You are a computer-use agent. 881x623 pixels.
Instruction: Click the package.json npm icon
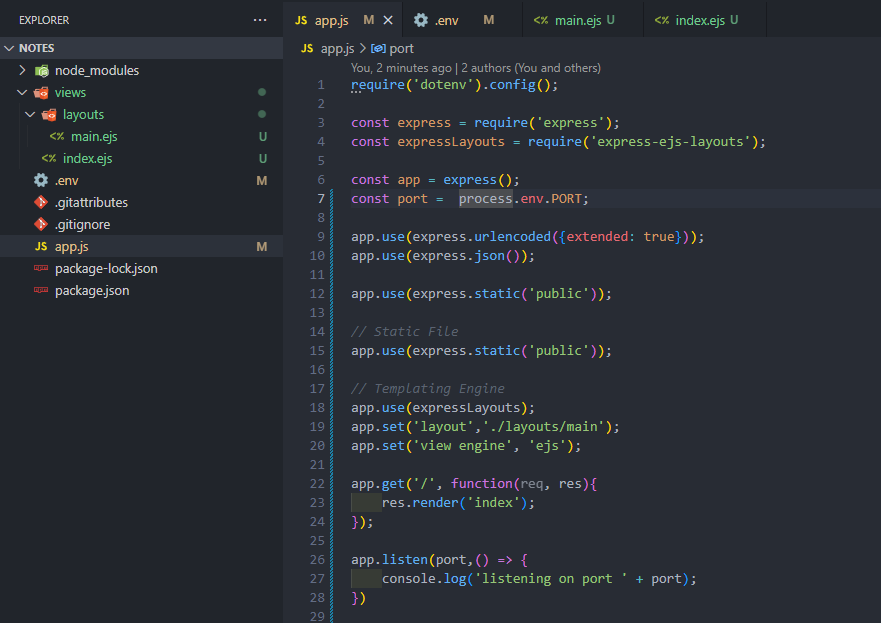tap(41, 291)
